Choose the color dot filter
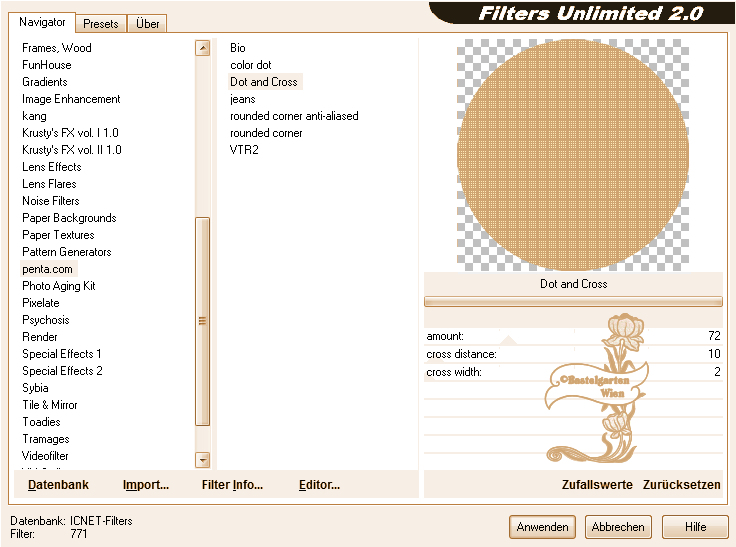The image size is (736, 547). (251, 65)
